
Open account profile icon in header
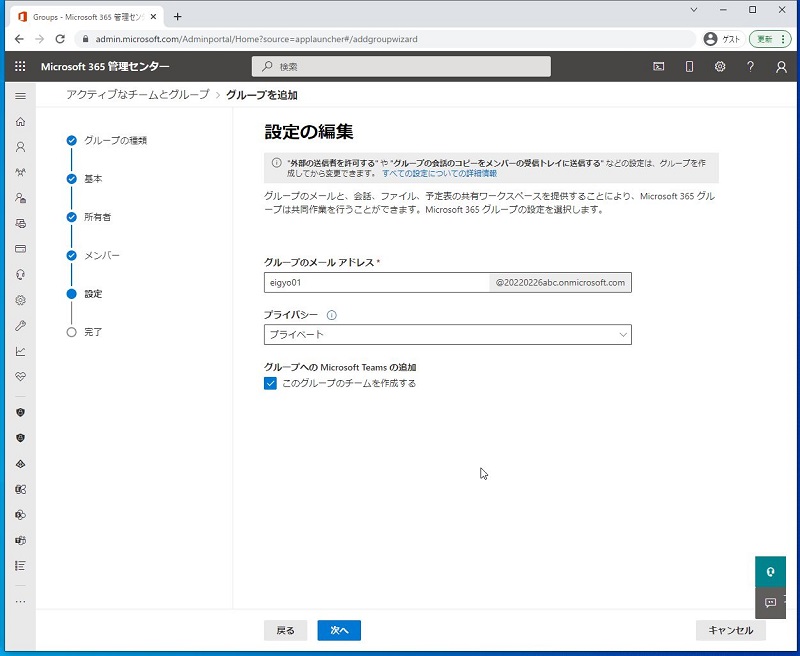tap(781, 66)
